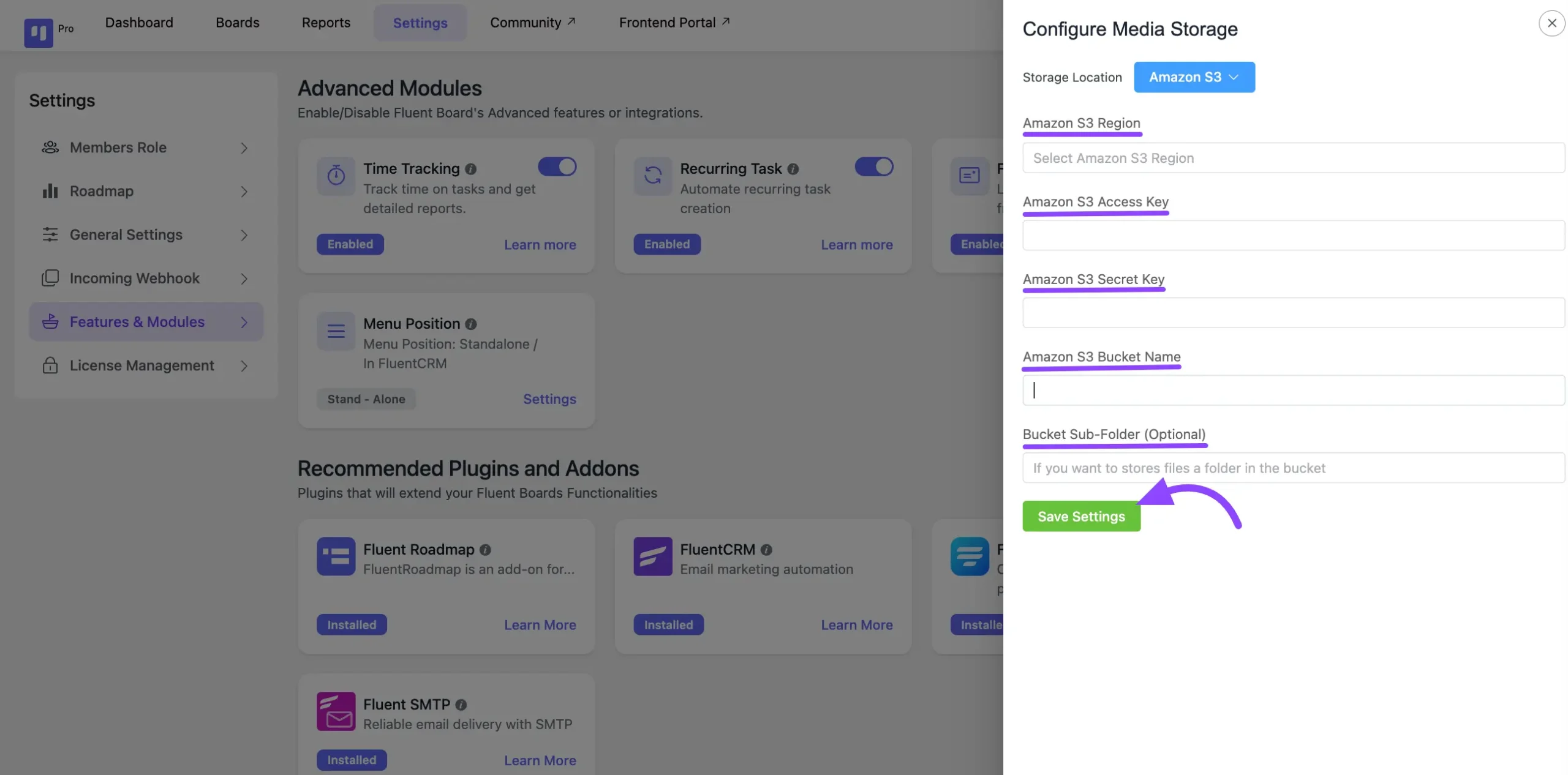Focus the Bucket Sub-Folder input field
The width and height of the screenshot is (1568, 775).
point(1292,468)
